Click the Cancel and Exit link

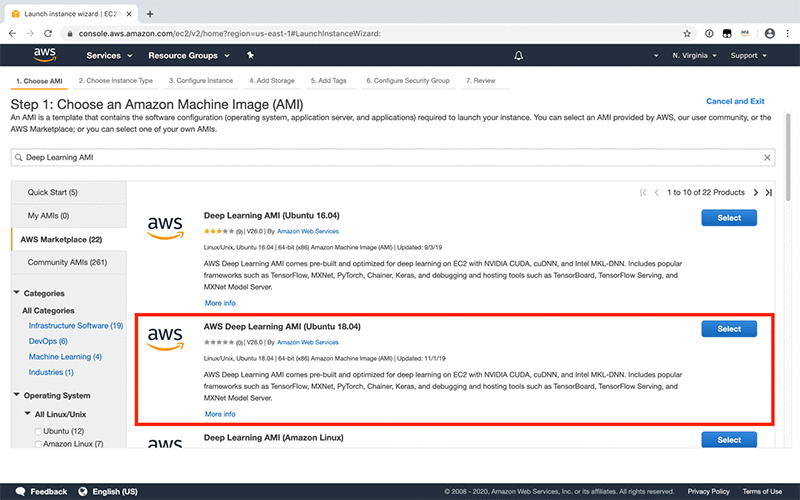[735, 101]
